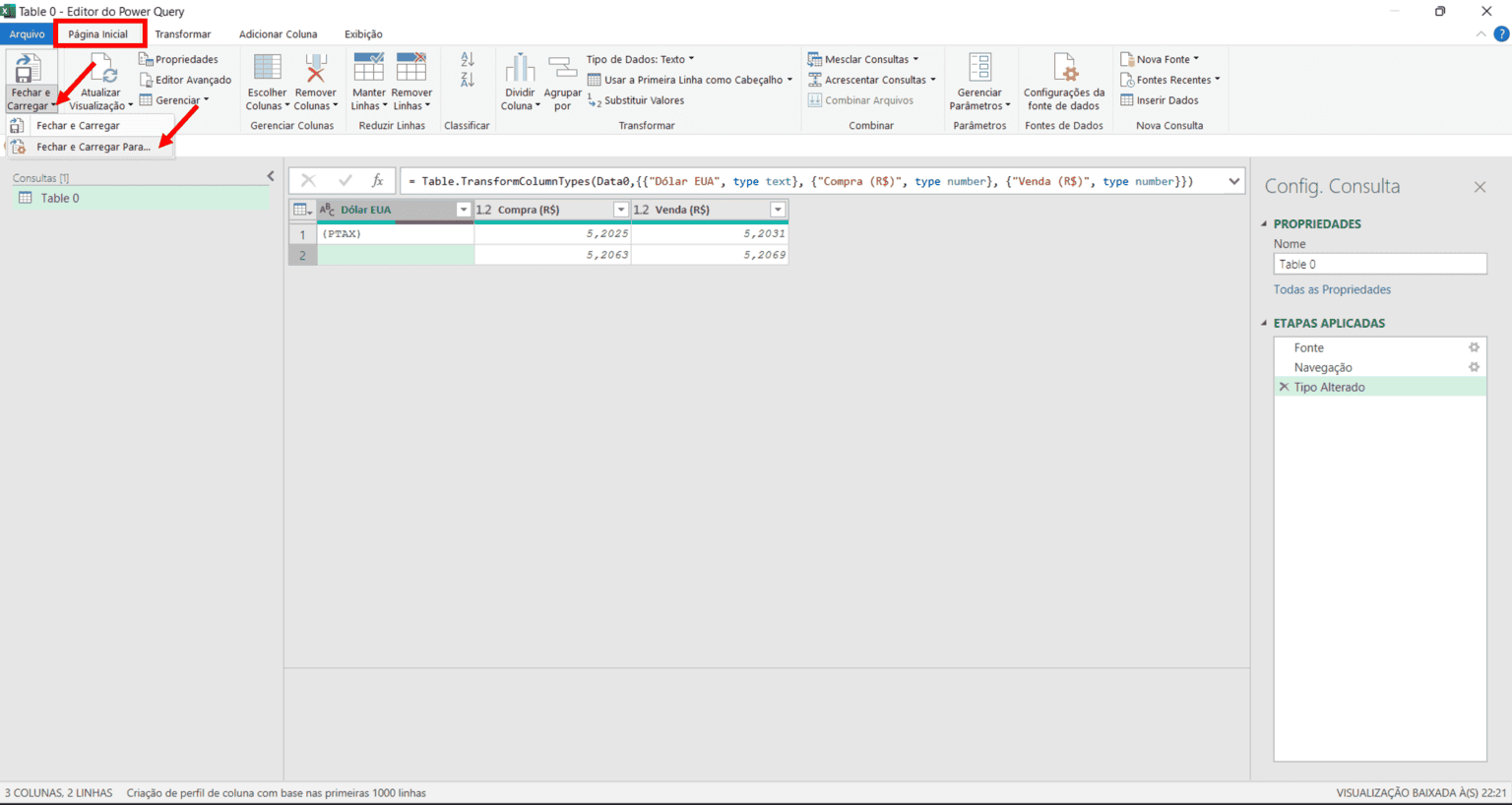This screenshot has height=805, width=1512.
Task: Open the Editor Avançado
Action: (185, 79)
